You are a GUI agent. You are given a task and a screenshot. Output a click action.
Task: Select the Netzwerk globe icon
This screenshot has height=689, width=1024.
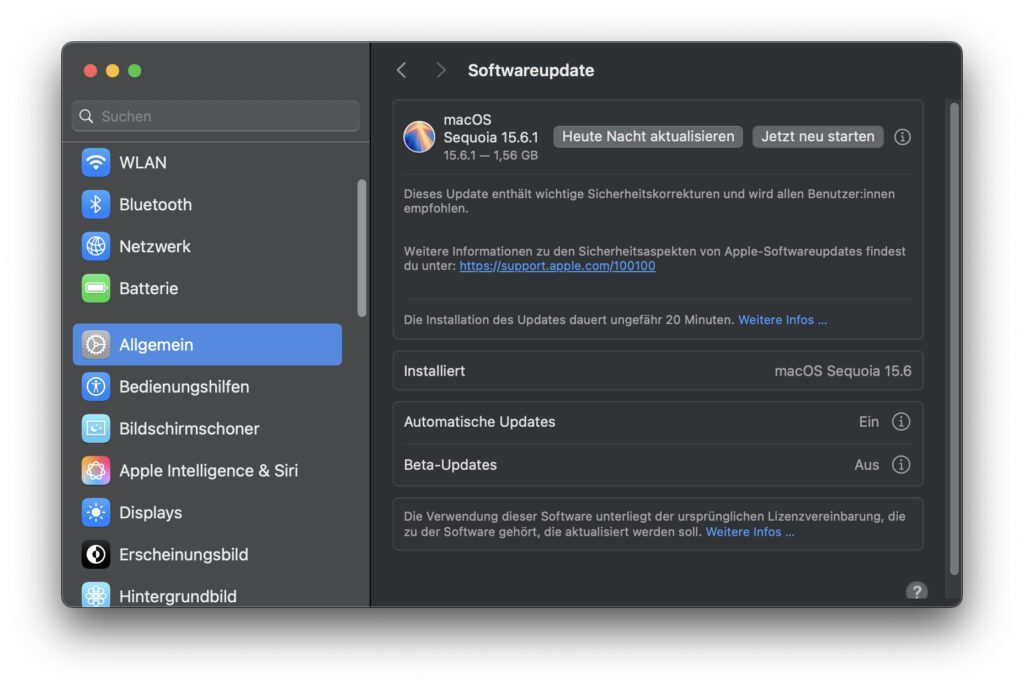tap(96, 246)
